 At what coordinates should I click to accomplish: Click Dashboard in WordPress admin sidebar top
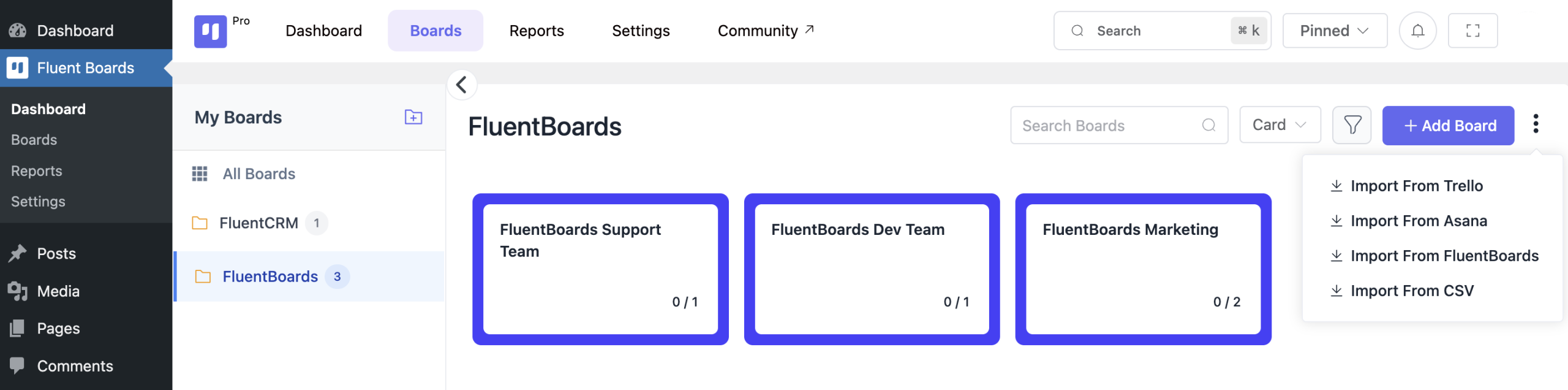(86, 30)
